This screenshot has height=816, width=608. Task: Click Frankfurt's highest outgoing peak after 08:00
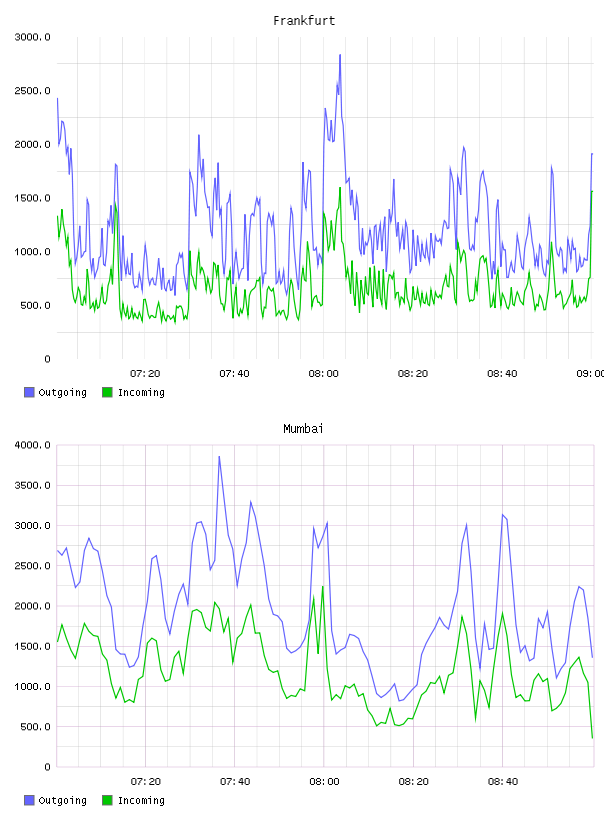pos(340,55)
